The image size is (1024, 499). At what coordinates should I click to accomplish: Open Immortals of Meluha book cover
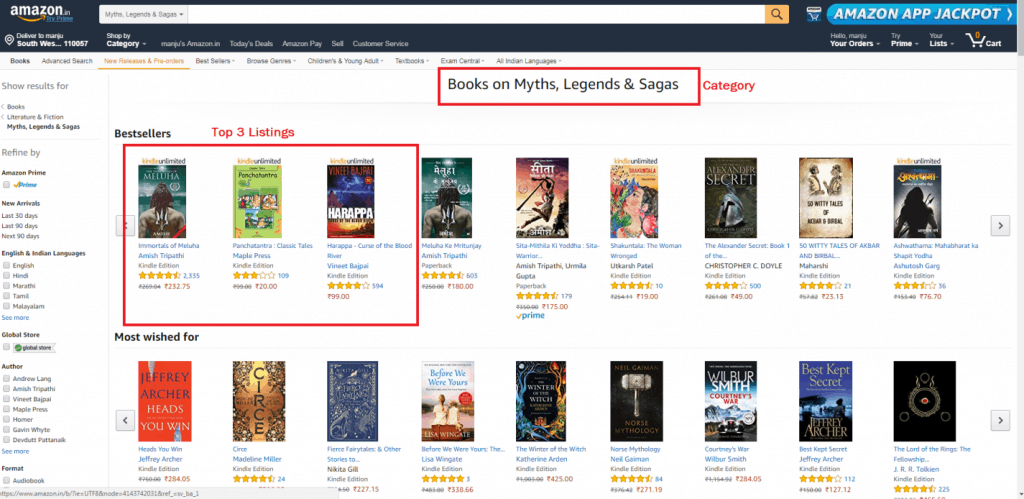pyautogui.click(x=162, y=202)
